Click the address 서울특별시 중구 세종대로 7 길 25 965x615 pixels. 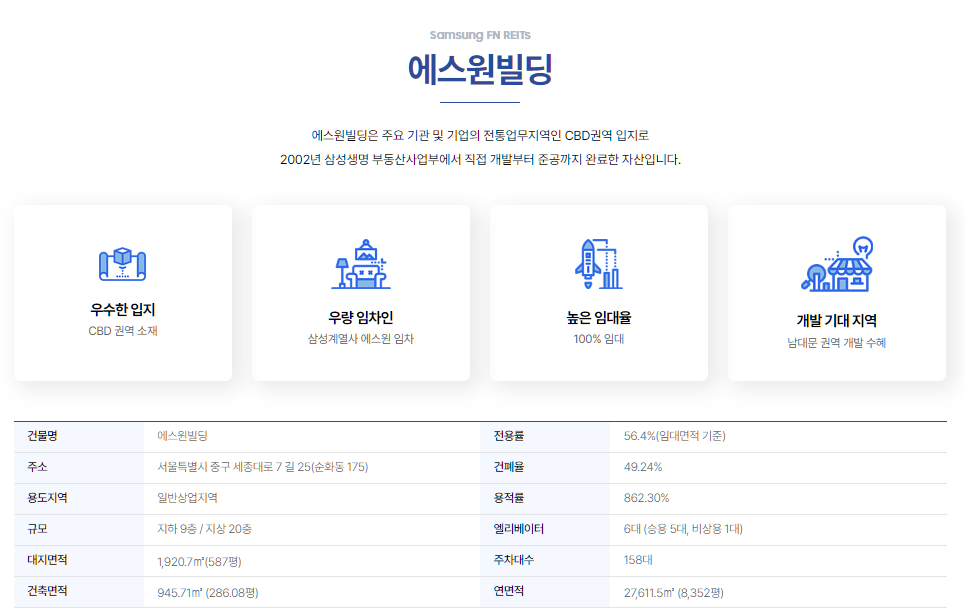263,467
